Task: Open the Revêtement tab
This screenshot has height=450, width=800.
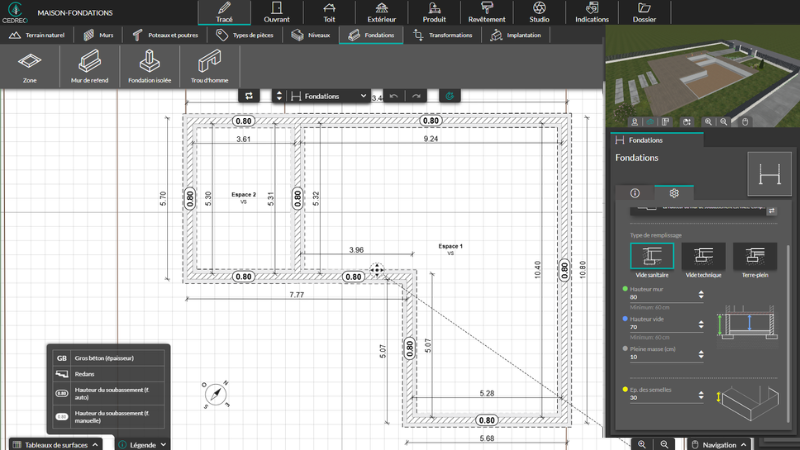Action: coord(487,12)
